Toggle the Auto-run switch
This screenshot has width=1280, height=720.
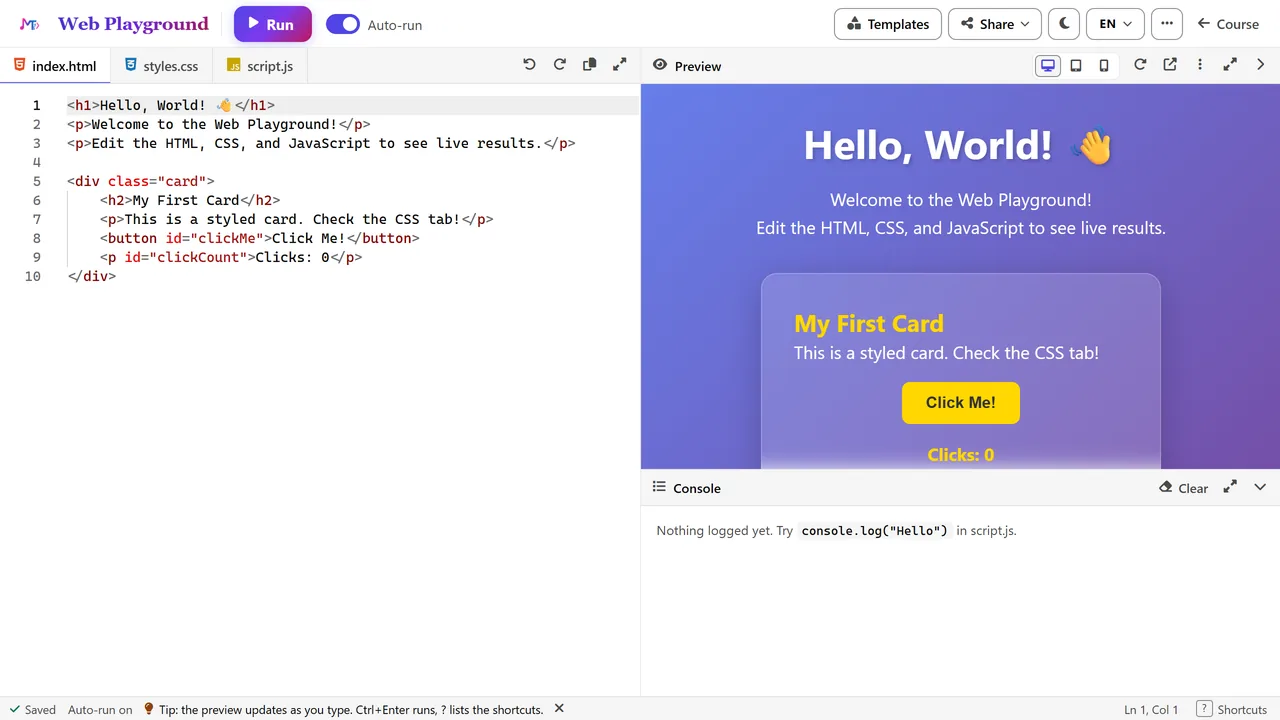(343, 24)
